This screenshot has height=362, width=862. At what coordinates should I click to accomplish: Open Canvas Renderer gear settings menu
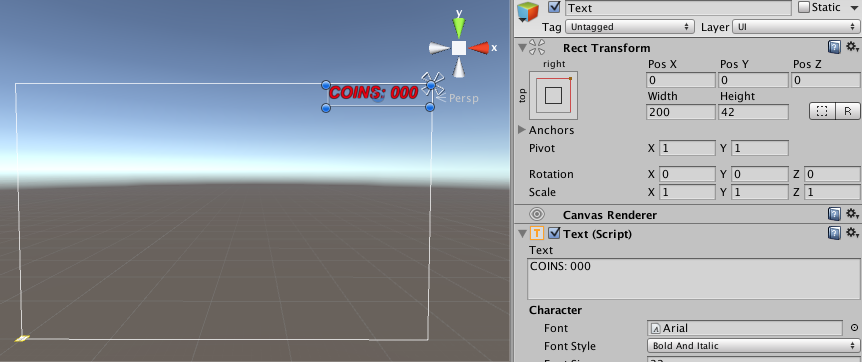852,214
